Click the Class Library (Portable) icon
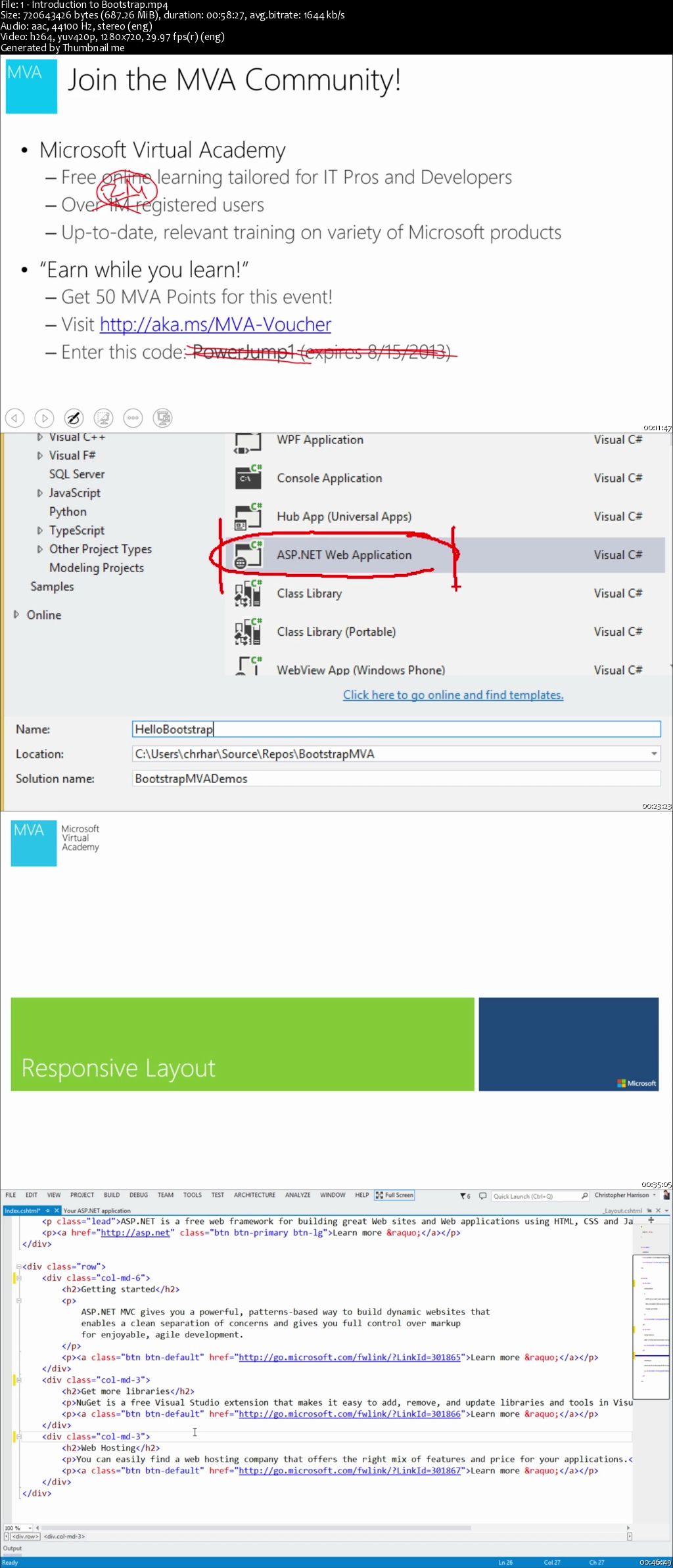This screenshot has height=1568, width=673. point(248,632)
